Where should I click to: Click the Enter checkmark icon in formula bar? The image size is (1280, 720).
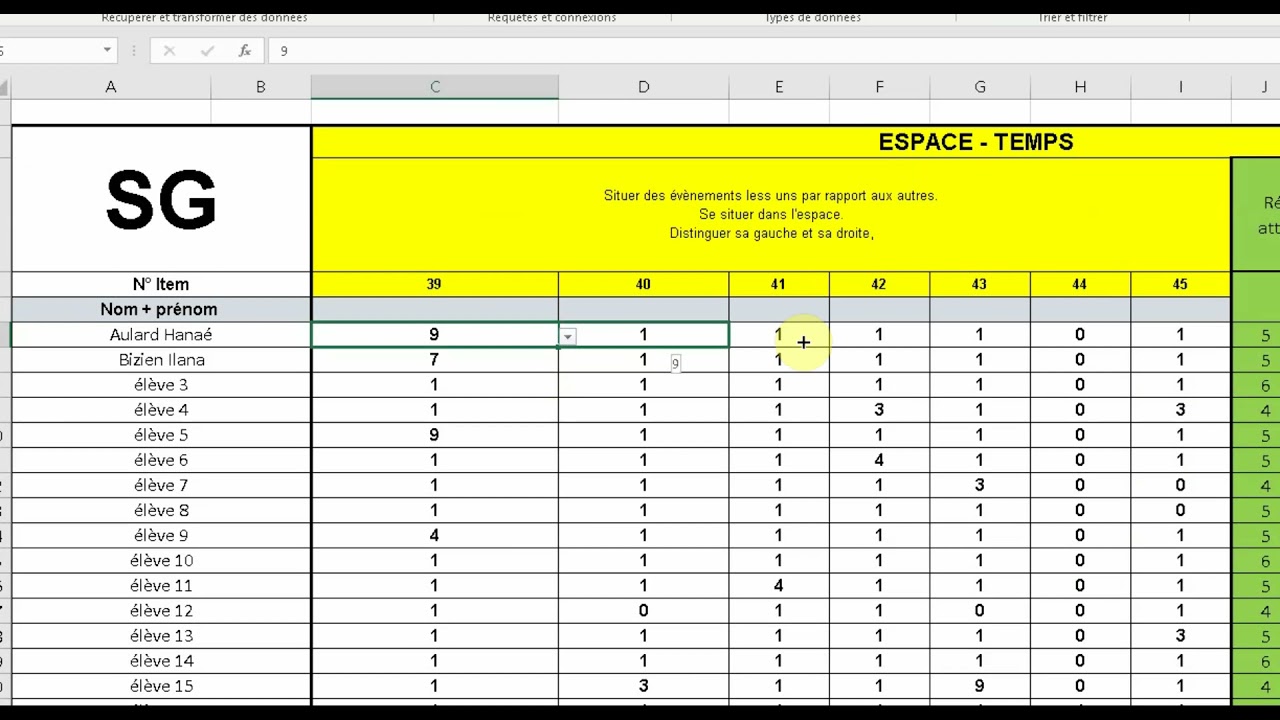coord(207,50)
